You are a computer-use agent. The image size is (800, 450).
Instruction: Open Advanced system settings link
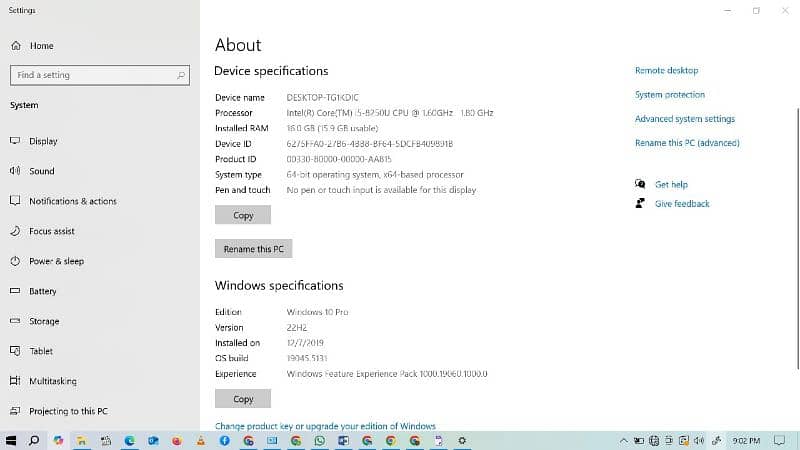(684, 119)
